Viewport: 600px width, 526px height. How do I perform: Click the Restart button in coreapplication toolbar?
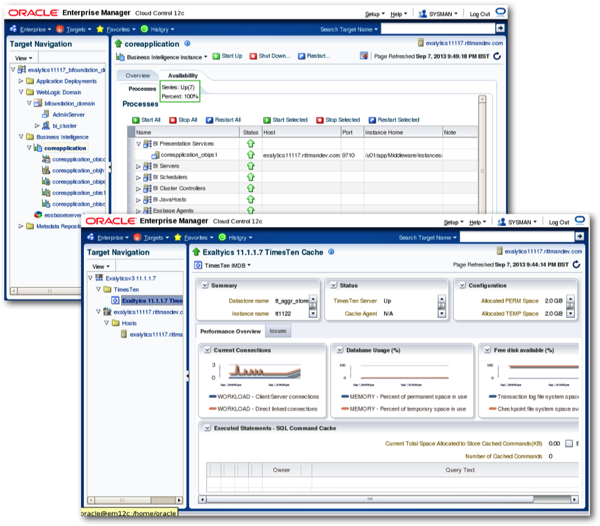click(314, 56)
